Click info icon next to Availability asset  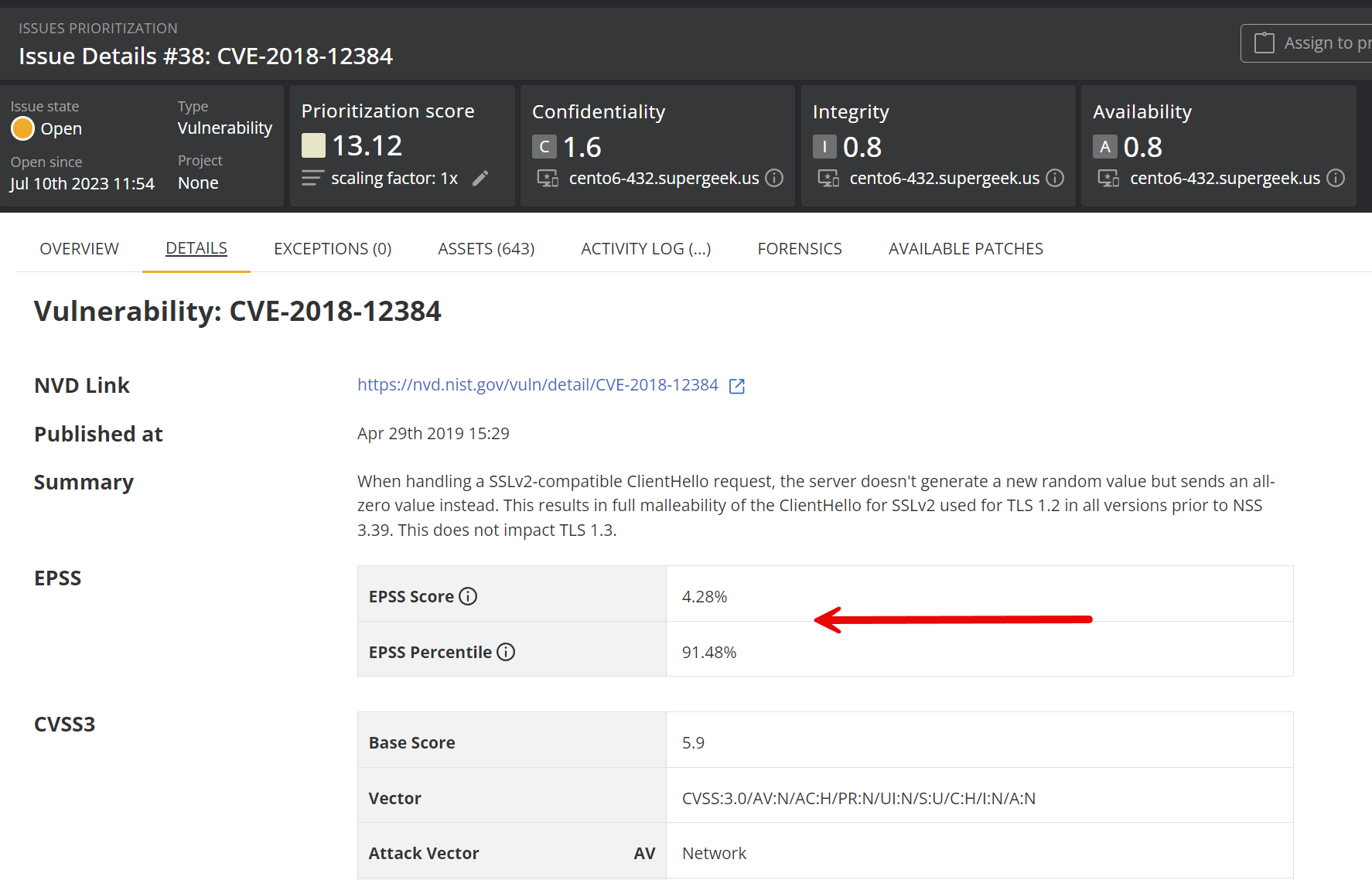pos(1336,179)
